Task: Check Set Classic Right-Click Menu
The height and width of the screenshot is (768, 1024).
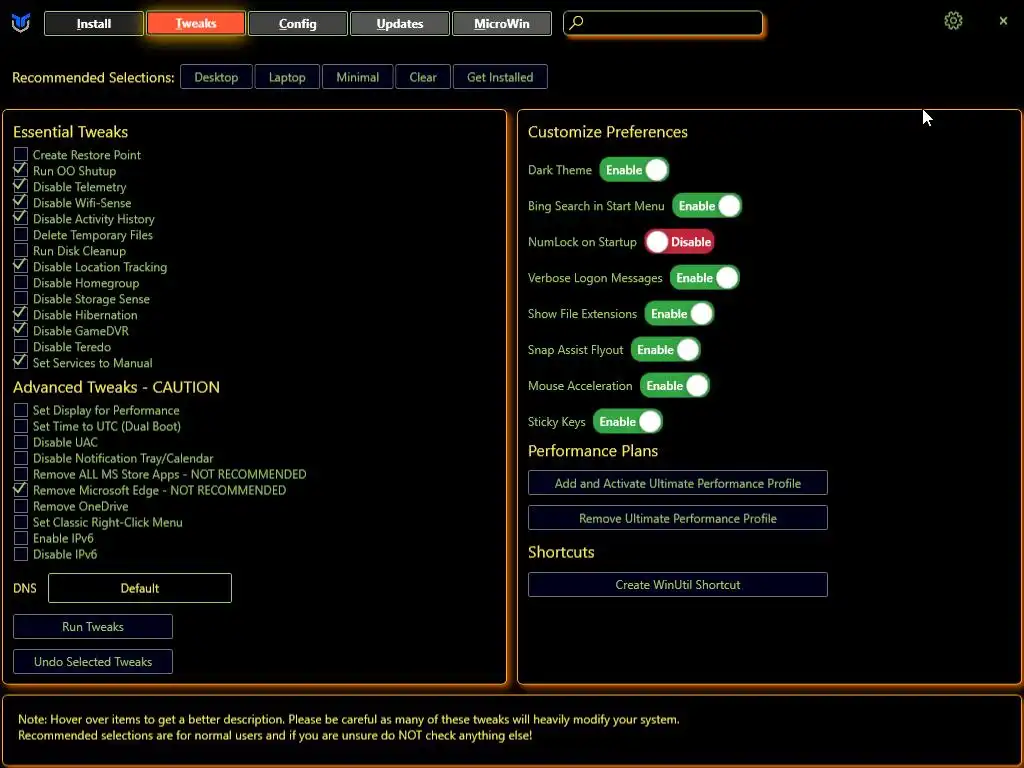Action: (x=21, y=522)
